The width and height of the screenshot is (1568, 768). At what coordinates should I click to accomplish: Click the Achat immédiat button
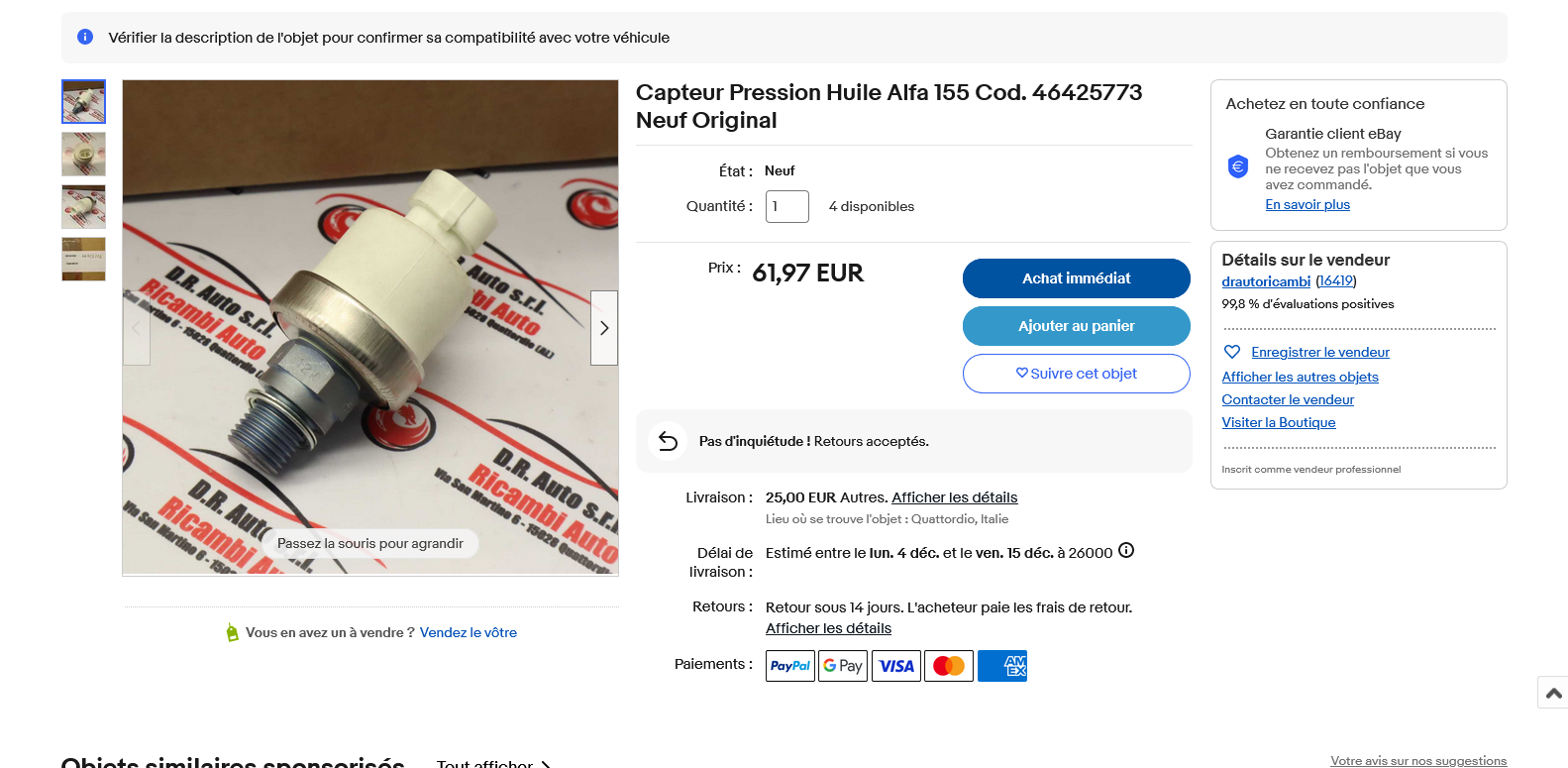pyautogui.click(x=1076, y=278)
